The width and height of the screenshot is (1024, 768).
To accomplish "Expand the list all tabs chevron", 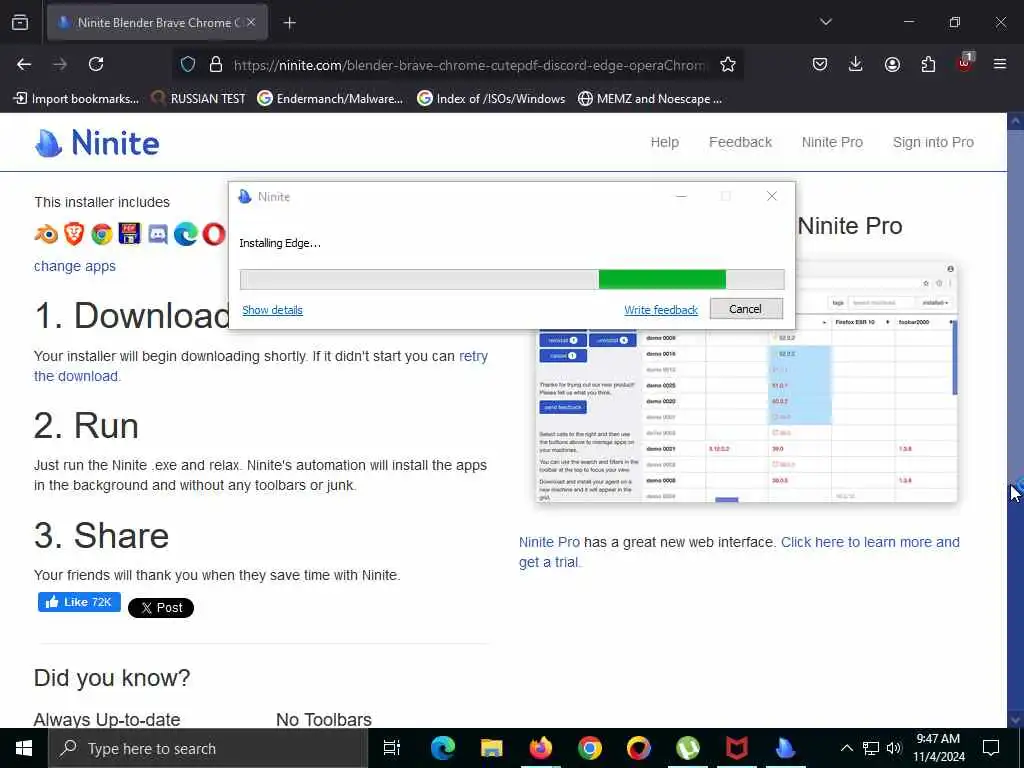I will pyautogui.click(x=825, y=22).
